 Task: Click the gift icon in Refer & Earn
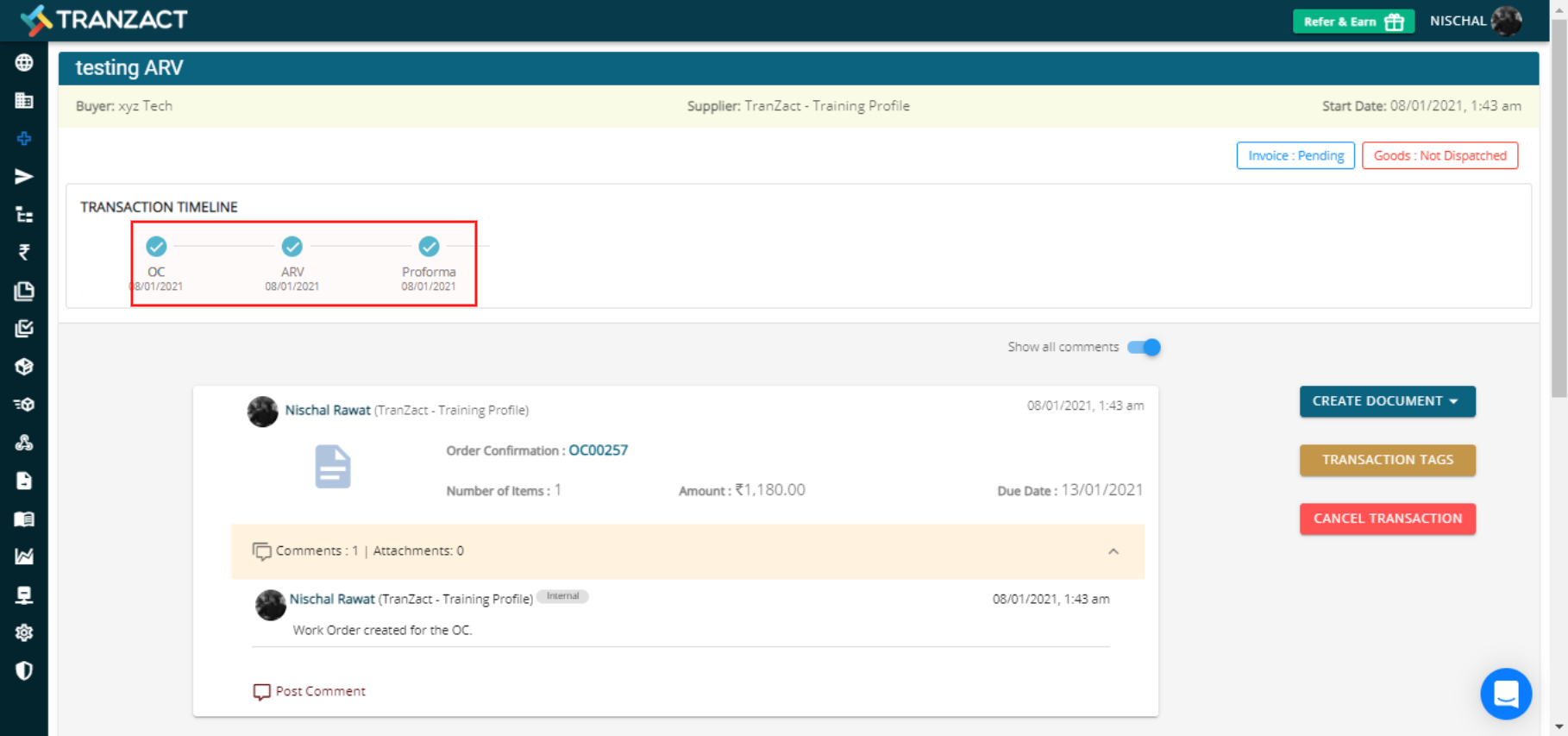(x=1395, y=22)
